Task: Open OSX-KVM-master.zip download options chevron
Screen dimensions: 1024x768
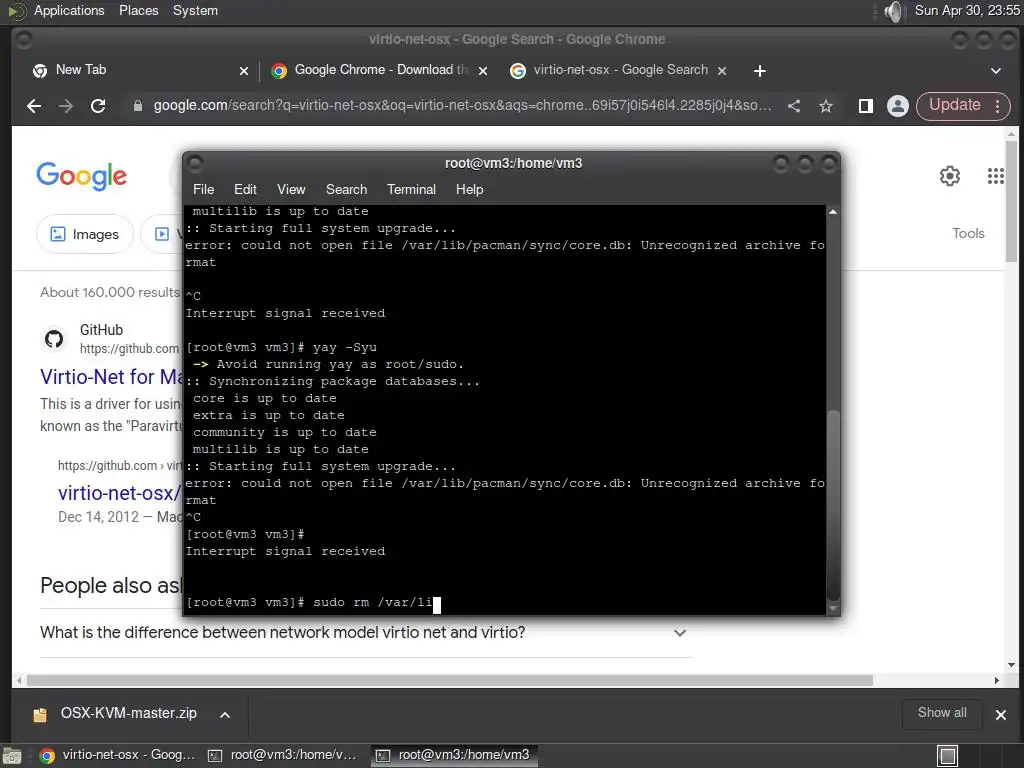Action: [225, 714]
